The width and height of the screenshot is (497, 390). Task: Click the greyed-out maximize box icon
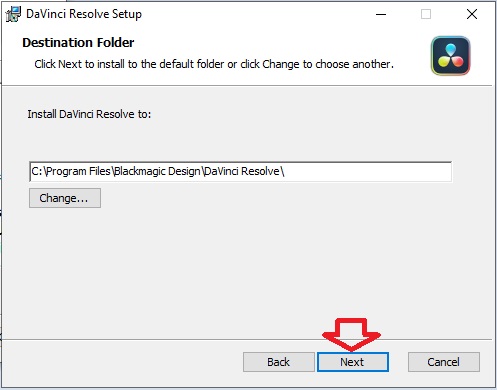coord(426,14)
